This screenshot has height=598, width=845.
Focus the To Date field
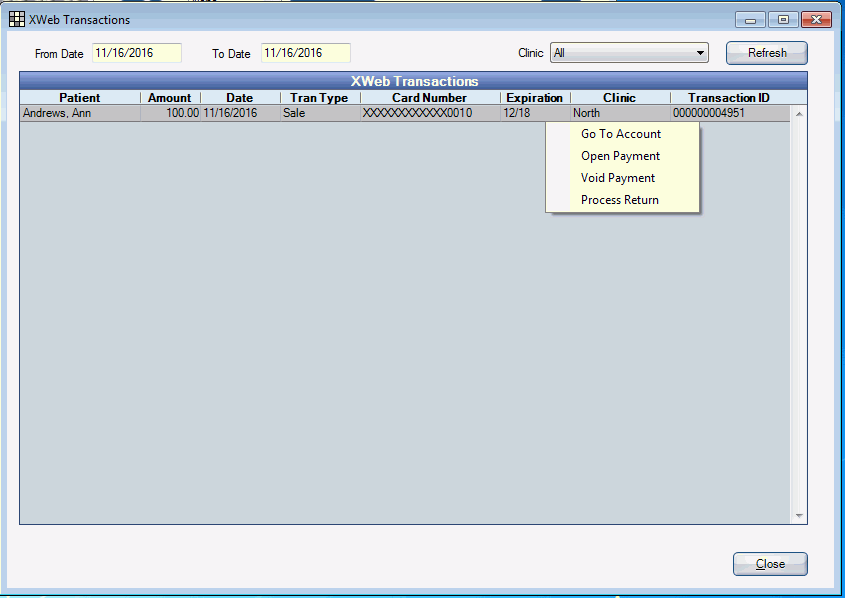306,53
